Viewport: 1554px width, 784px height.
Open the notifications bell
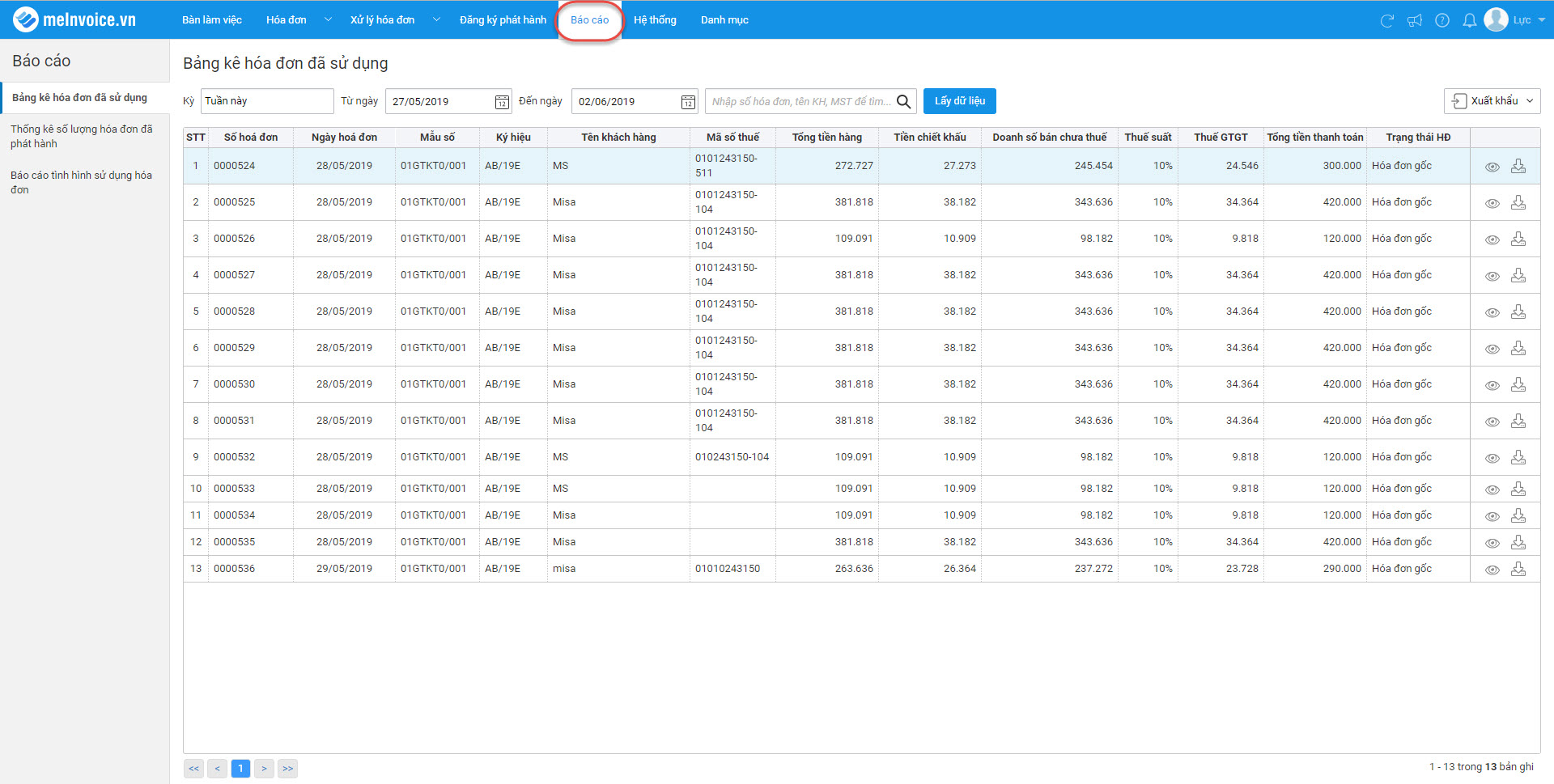pyautogui.click(x=1469, y=20)
